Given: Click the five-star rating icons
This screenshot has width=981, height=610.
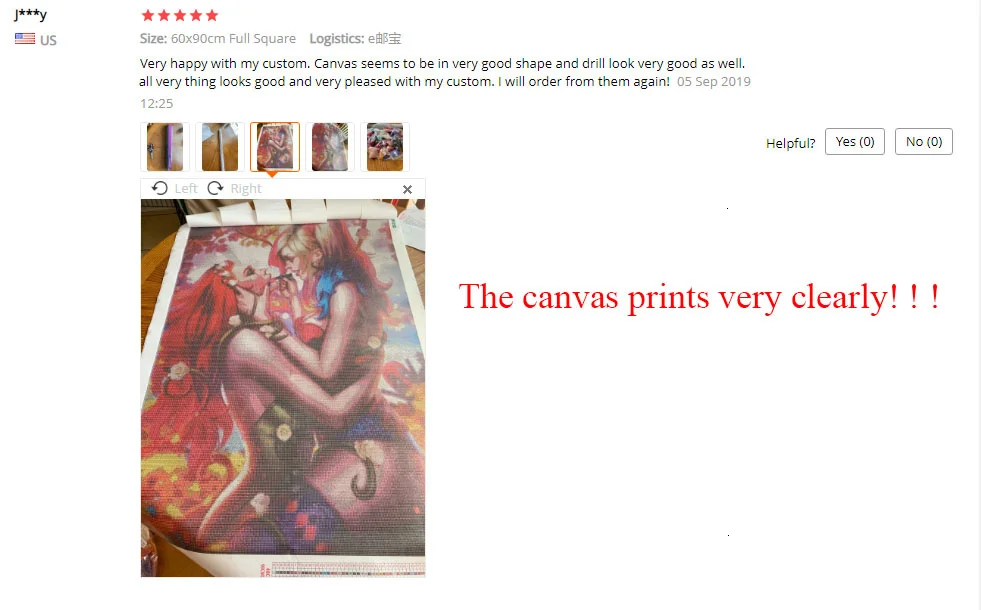Looking at the screenshot, I should coord(180,15).
